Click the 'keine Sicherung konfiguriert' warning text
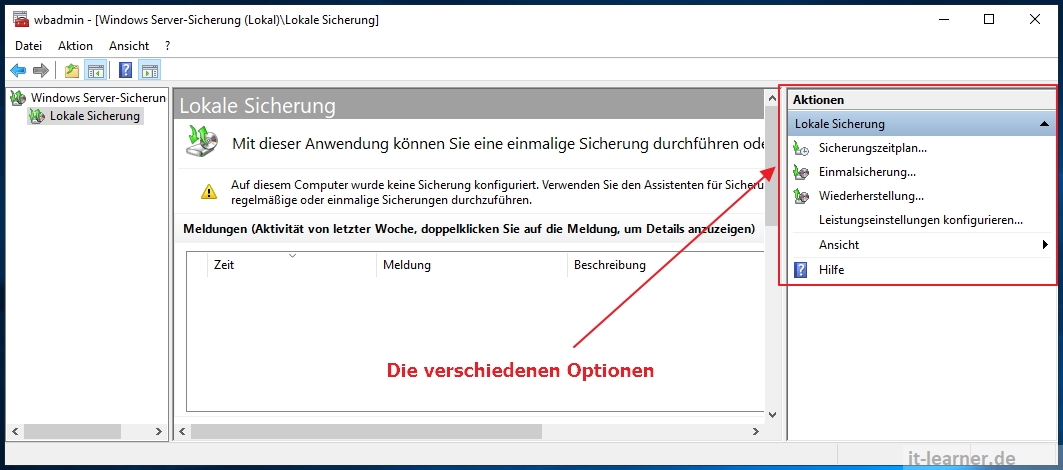 pos(498,193)
